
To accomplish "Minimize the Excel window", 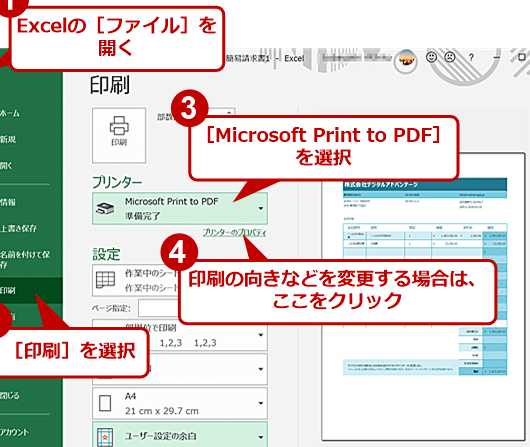I will click(x=497, y=57).
